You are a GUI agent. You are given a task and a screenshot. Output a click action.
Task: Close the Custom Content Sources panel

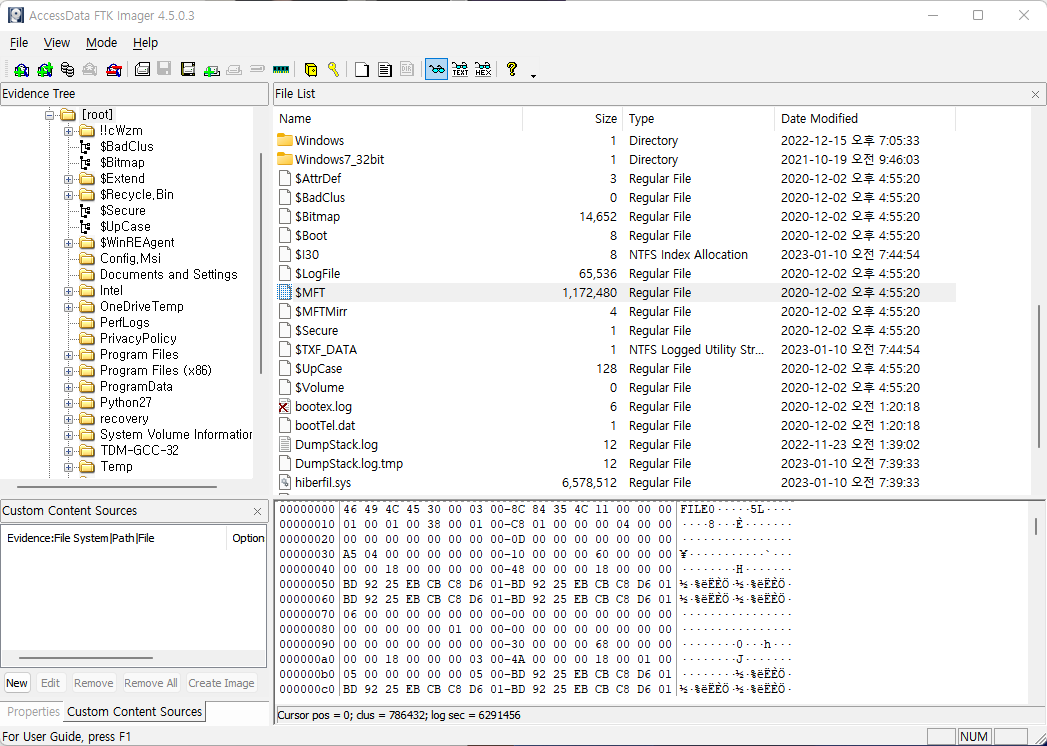(x=257, y=512)
